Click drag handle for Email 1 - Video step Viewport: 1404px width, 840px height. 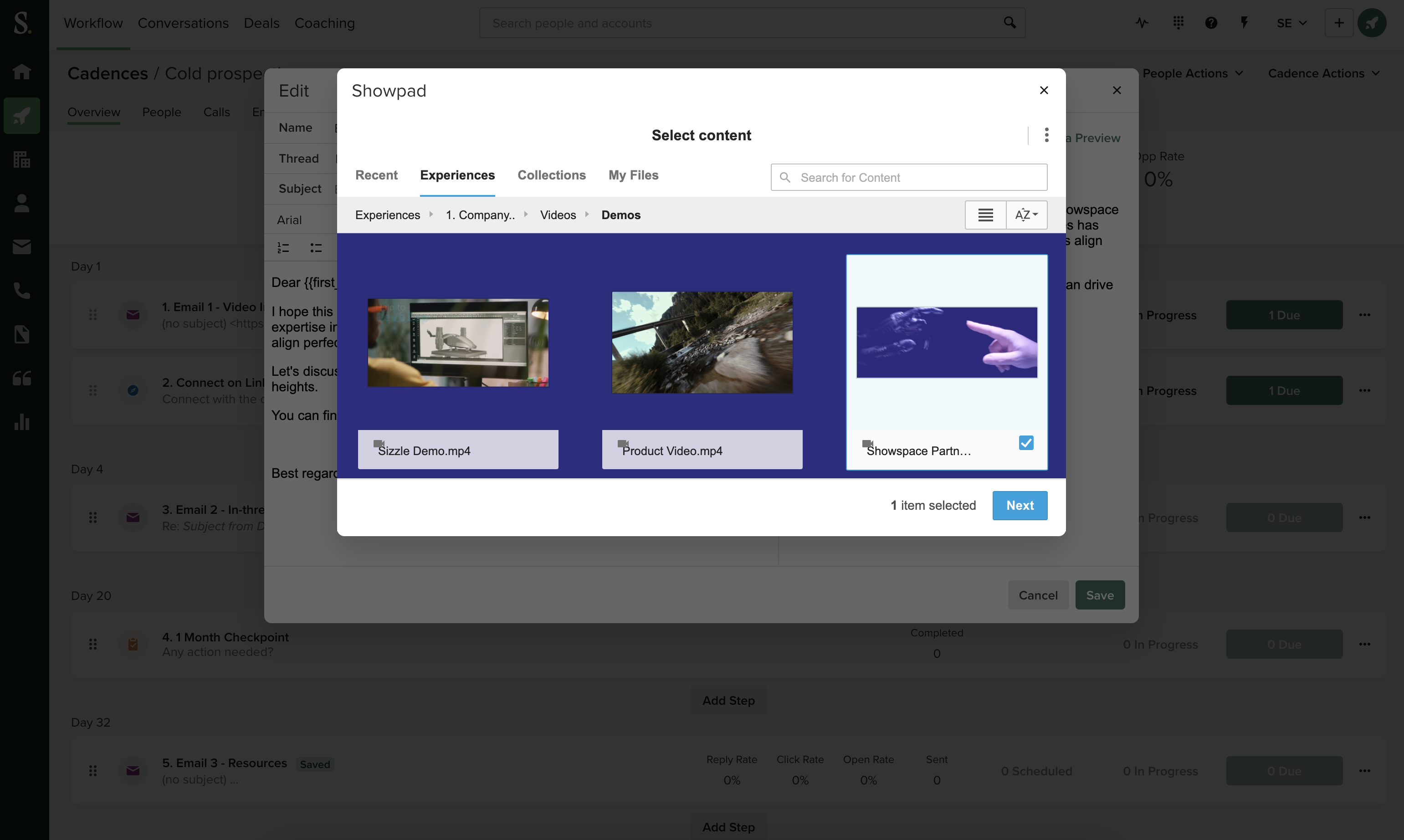point(93,315)
